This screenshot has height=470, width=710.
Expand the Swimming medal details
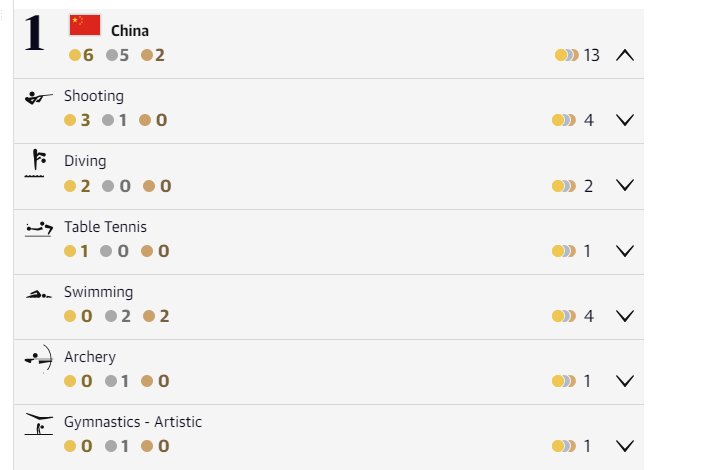[x=625, y=316]
